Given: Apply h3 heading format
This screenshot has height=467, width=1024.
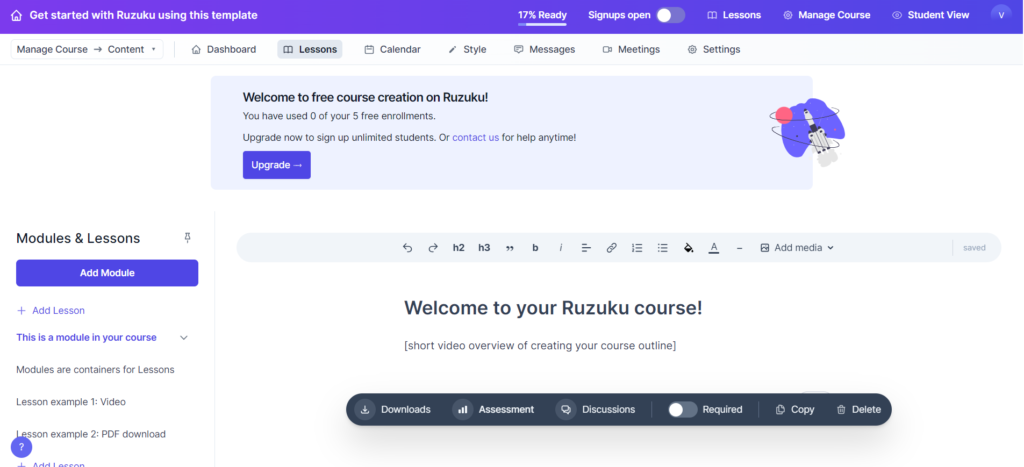Looking at the screenshot, I should pos(484,248).
